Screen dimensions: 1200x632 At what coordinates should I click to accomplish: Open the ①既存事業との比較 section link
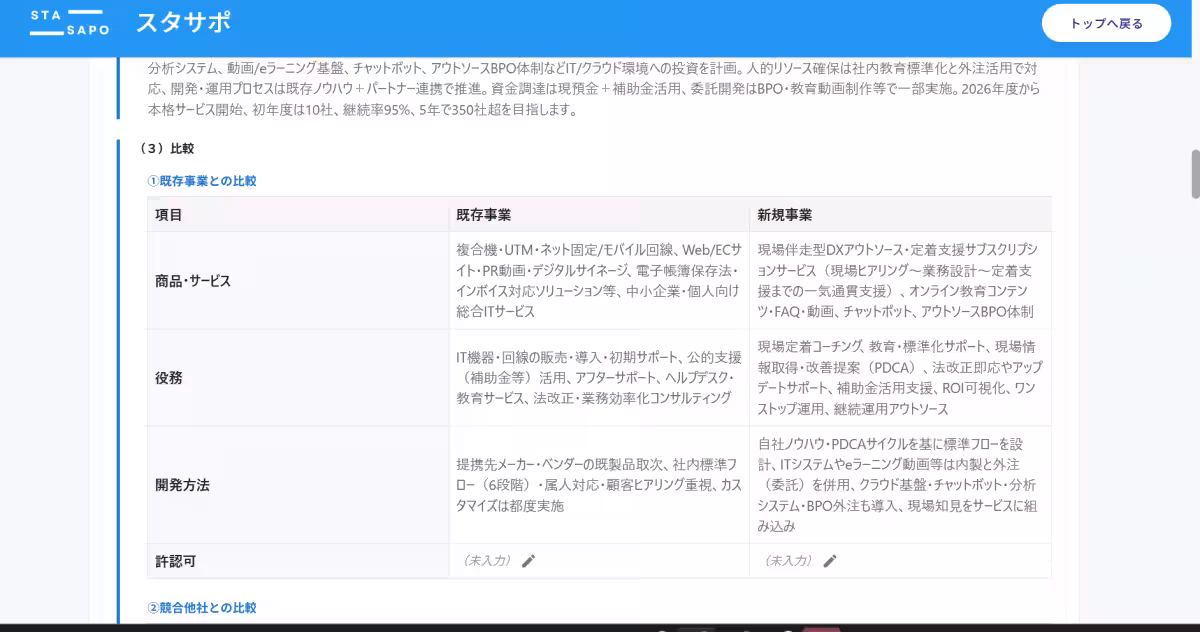tap(204, 181)
